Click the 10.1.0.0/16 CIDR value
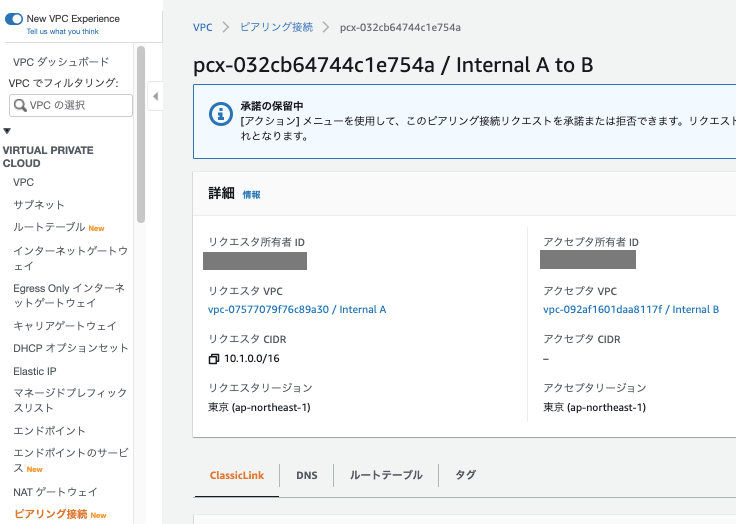The image size is (736, 524). click(252, 359)
